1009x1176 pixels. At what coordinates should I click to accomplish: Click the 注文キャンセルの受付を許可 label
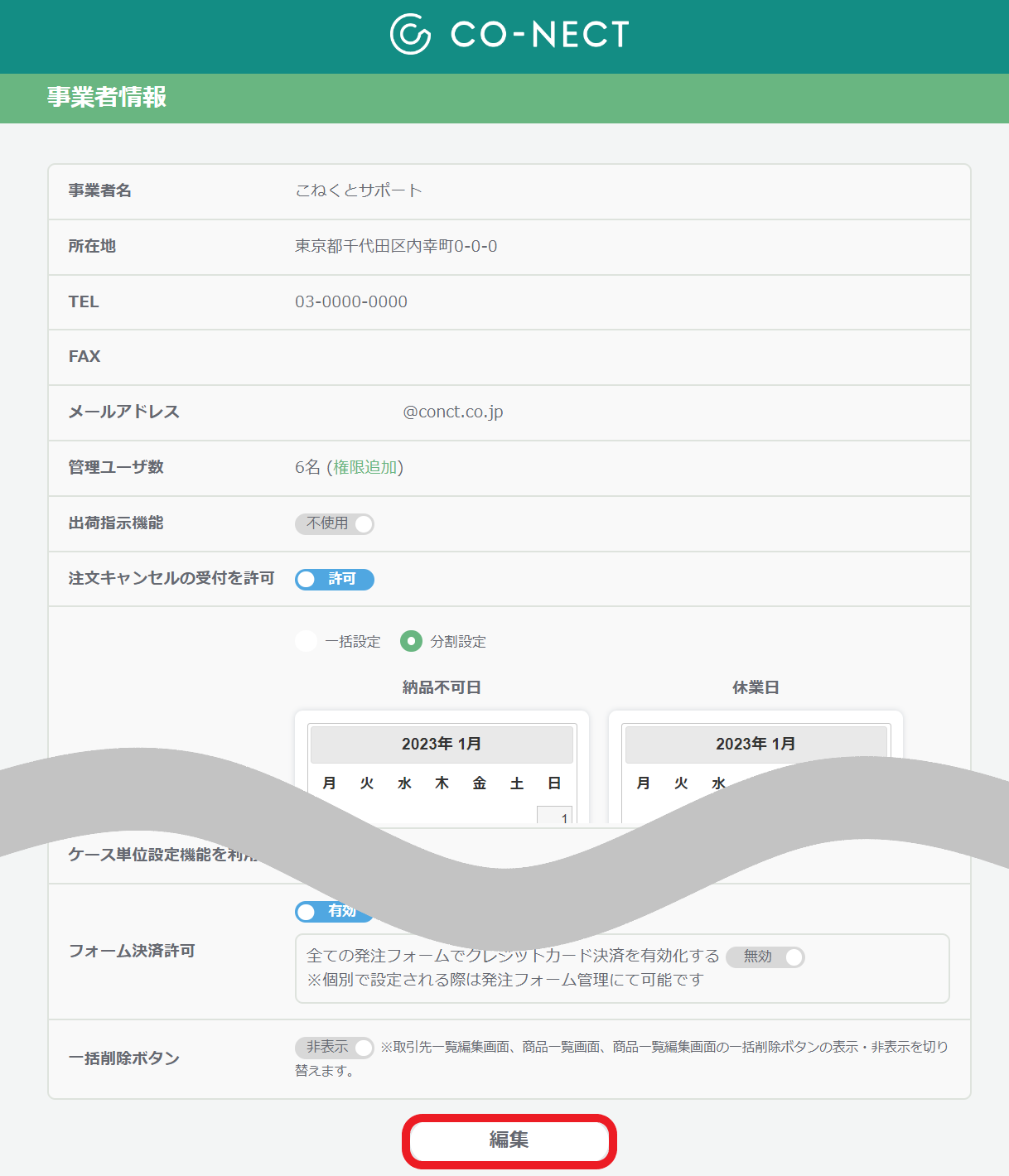click(171, 578)
